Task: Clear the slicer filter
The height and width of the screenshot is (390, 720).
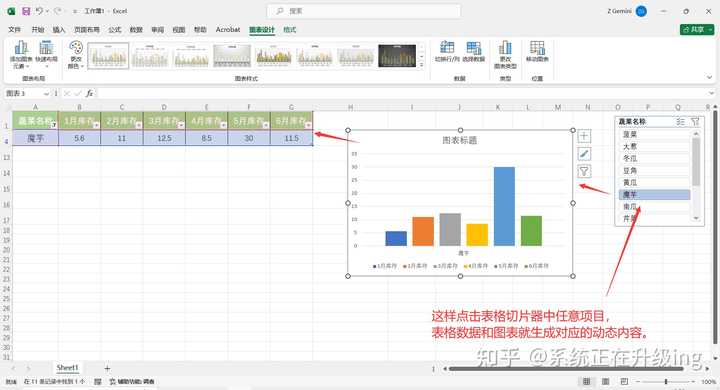Action: click(x=695, y=122)
